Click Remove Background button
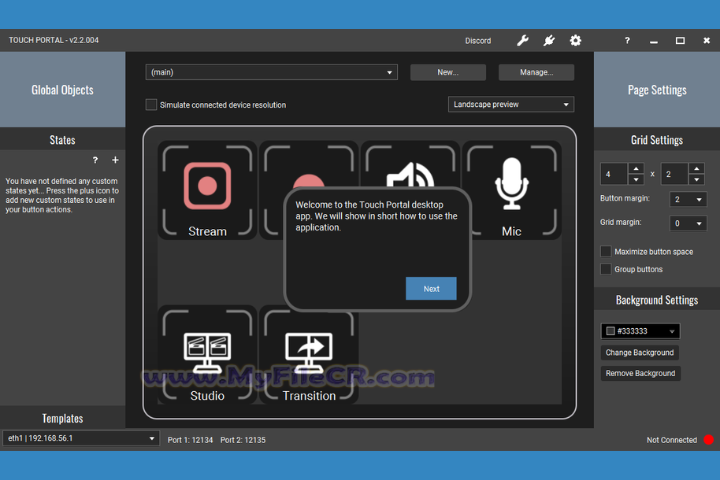The height and width of the screenshot is (480, 720). pyautogui.click(x=640, y=373)
